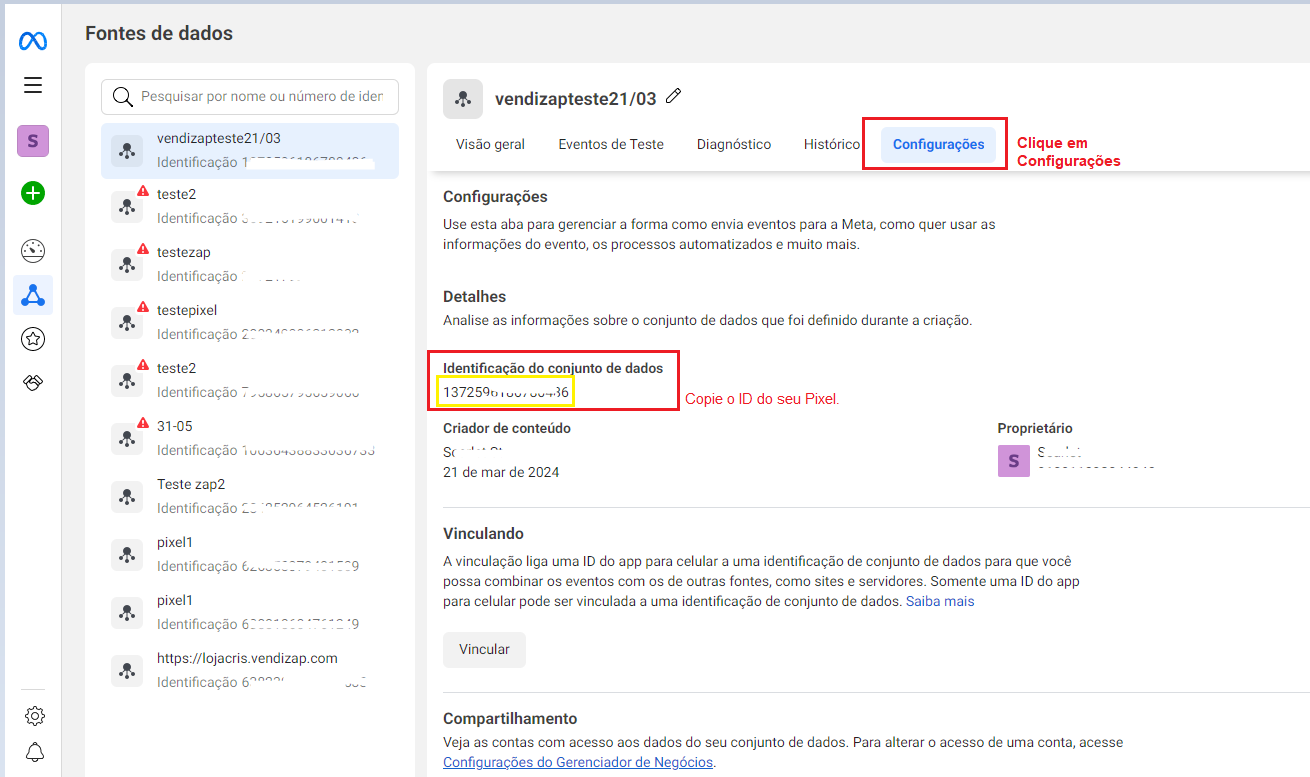
Task: Click the search data sources field
Action: 260,97
